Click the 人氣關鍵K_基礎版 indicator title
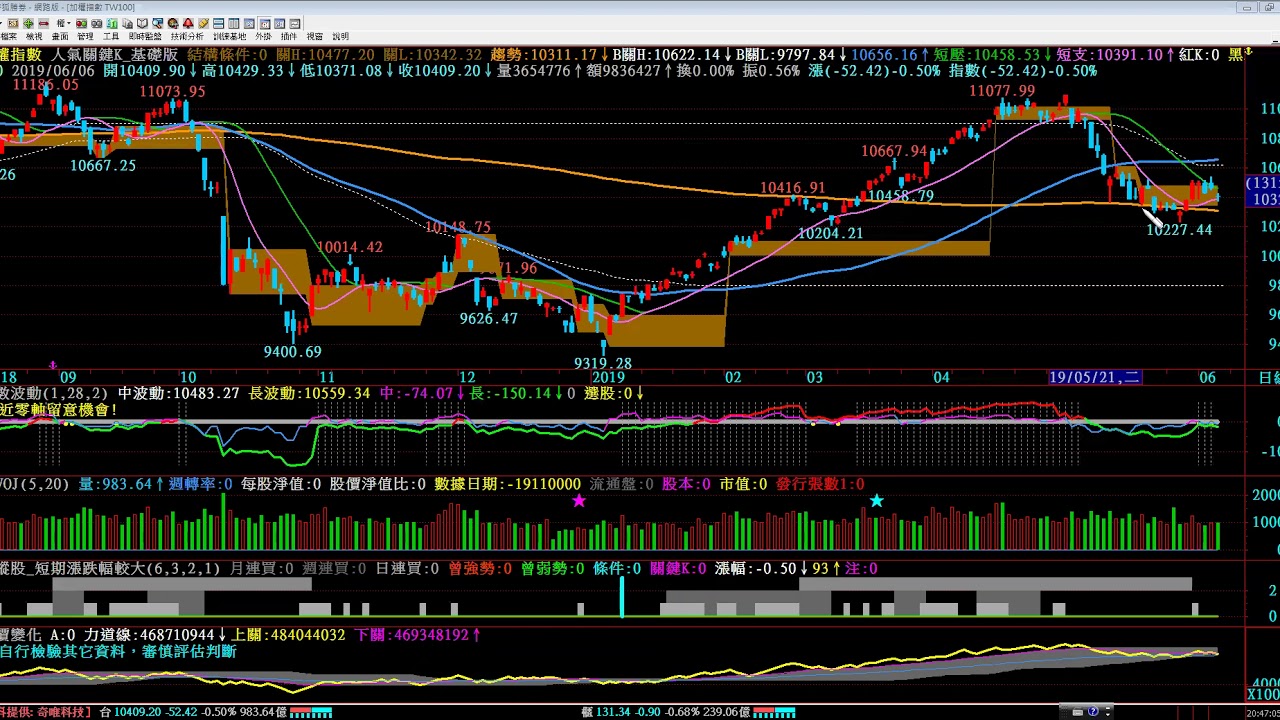The height and width of the screenshot is (720, 1280). (x=115, y=55)
